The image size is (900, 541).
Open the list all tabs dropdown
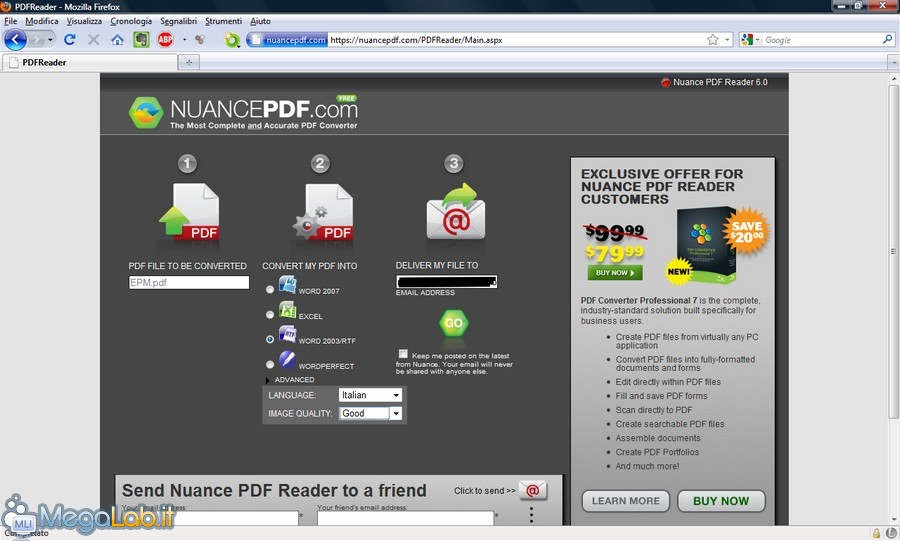[x=893, y=62]
